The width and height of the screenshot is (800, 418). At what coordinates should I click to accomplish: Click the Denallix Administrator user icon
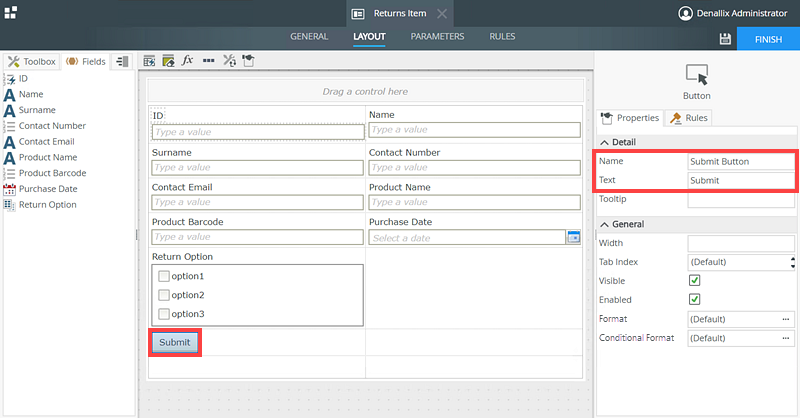click(x=685, y=14)
